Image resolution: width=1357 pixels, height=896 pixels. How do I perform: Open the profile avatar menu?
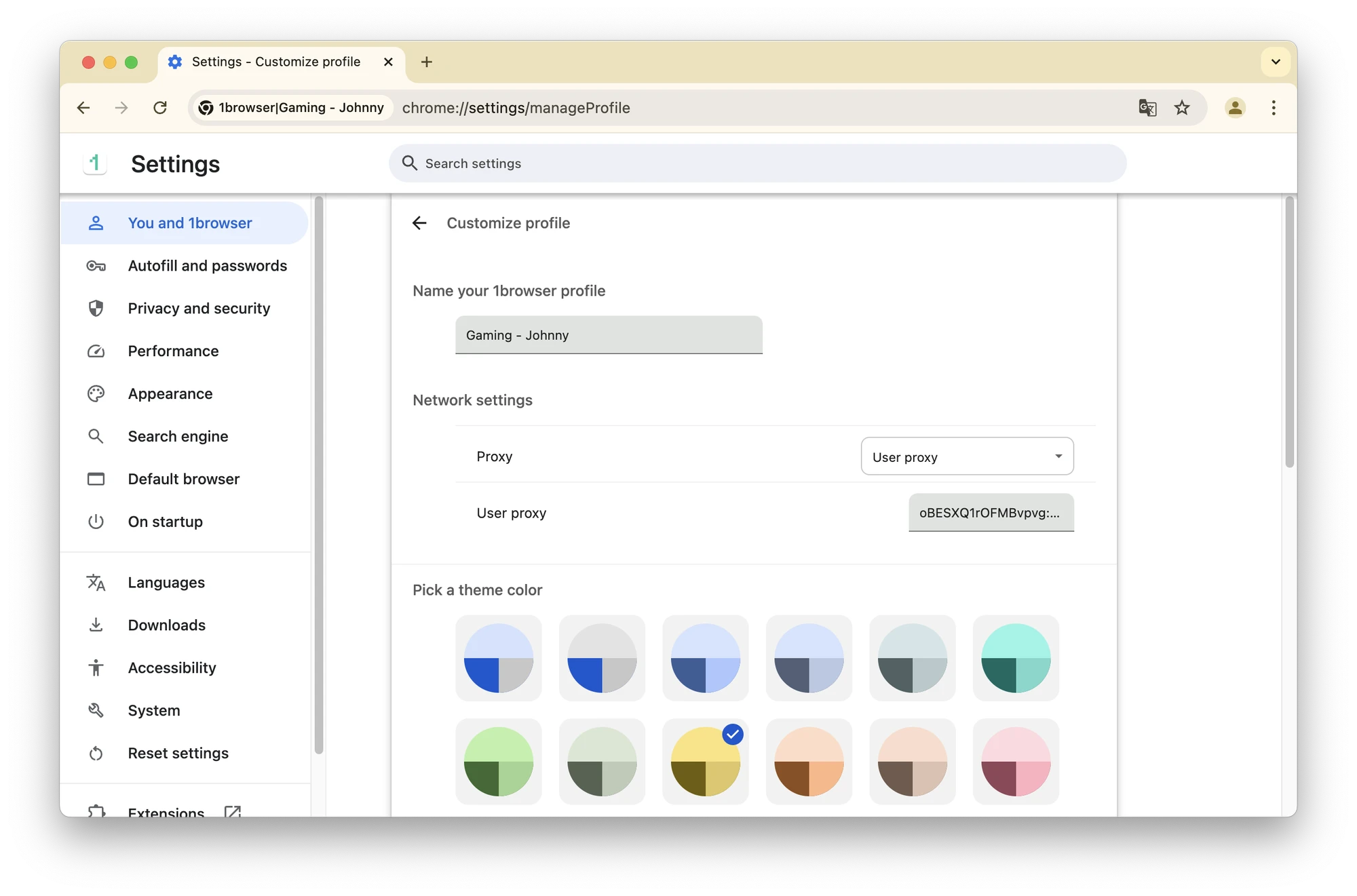pyautogui.click(x=1235, y=108)
